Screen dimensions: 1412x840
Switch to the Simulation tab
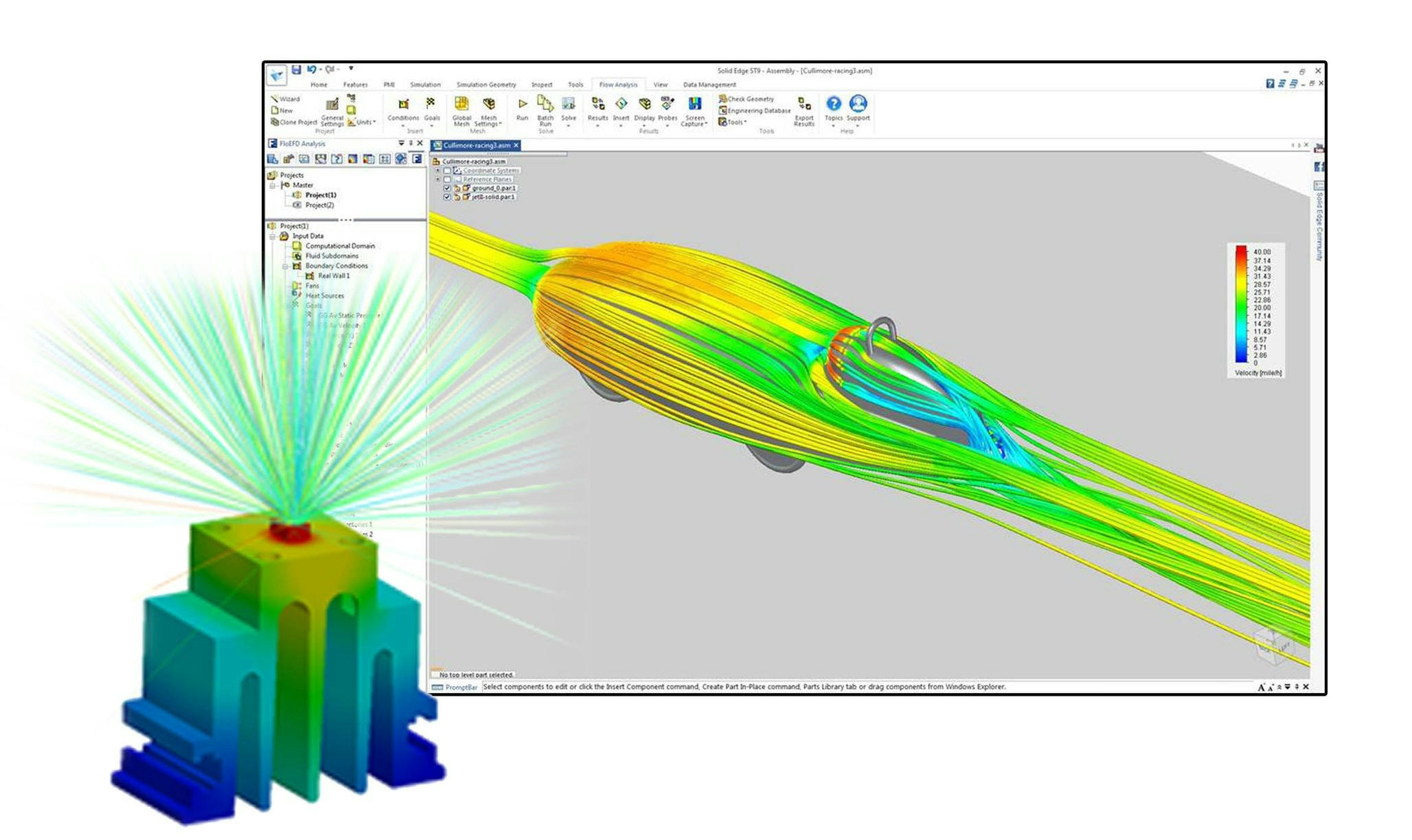425,85
